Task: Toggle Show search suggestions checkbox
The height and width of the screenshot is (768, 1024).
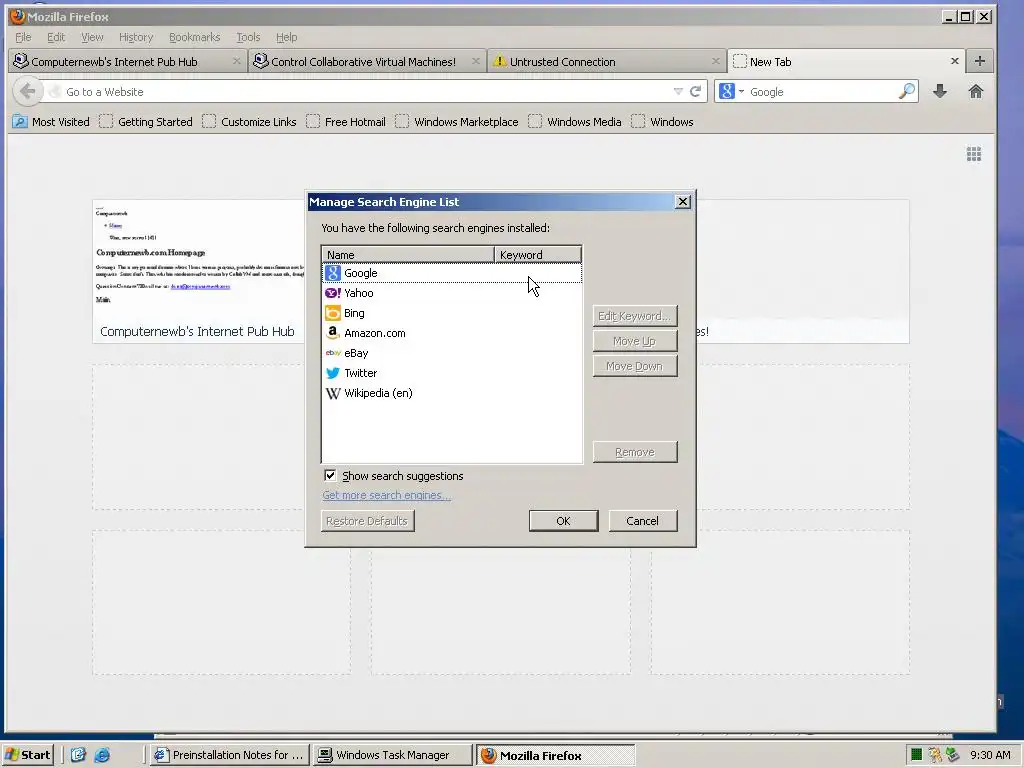Action: click(330, 475)
